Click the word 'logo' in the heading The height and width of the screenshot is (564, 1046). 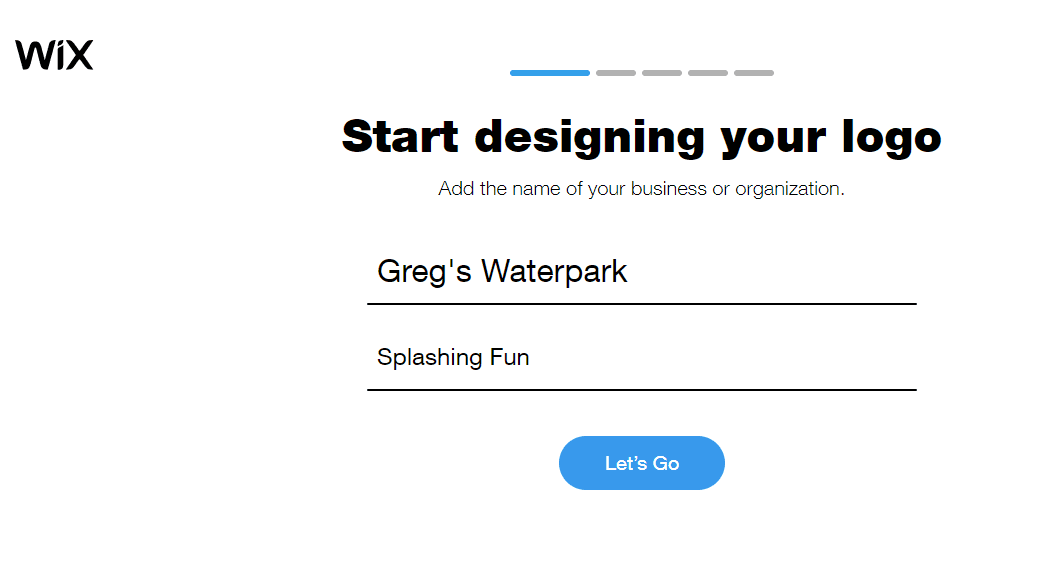click(x=892, y=139)
